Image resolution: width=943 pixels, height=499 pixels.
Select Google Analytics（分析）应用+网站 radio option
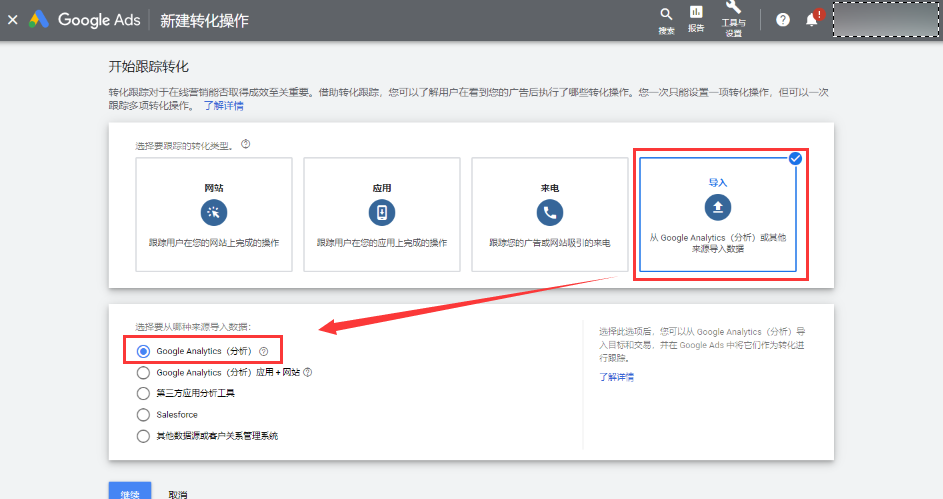click(x=143, y=373)
